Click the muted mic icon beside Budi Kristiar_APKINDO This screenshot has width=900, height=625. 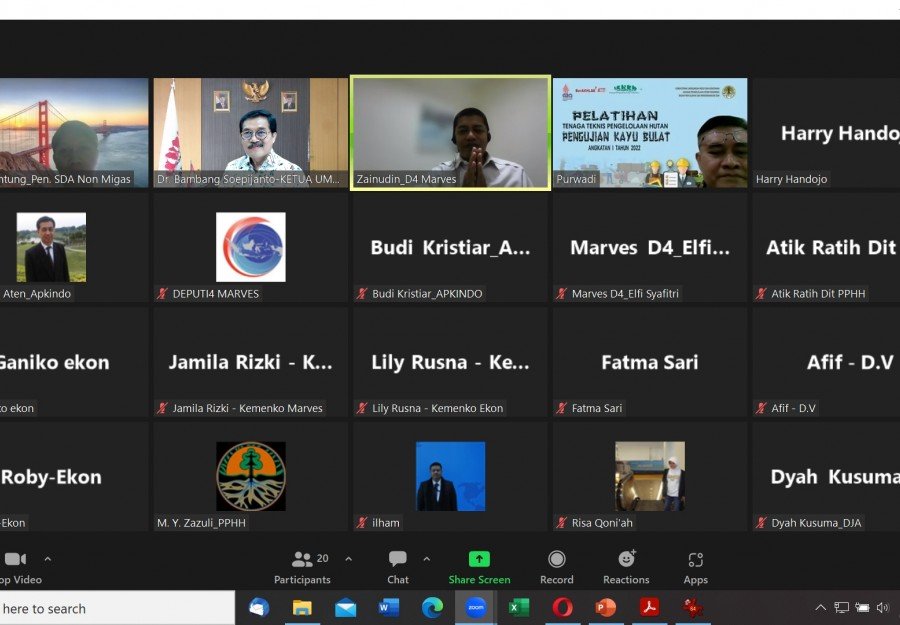click(362, 294)
